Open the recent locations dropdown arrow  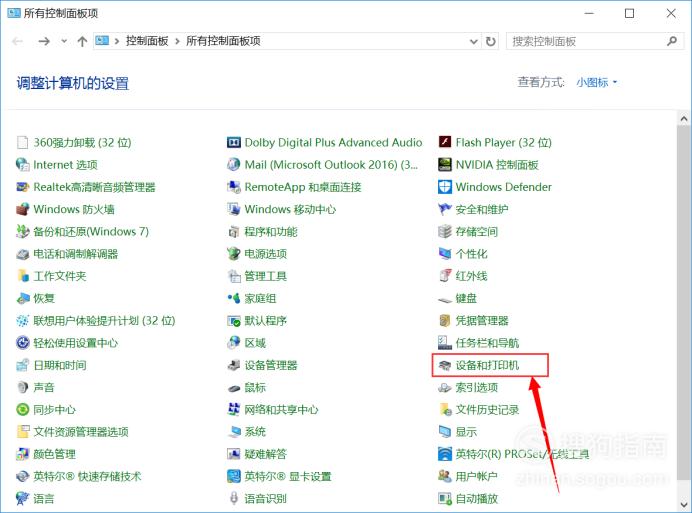(x=64, y=41)
